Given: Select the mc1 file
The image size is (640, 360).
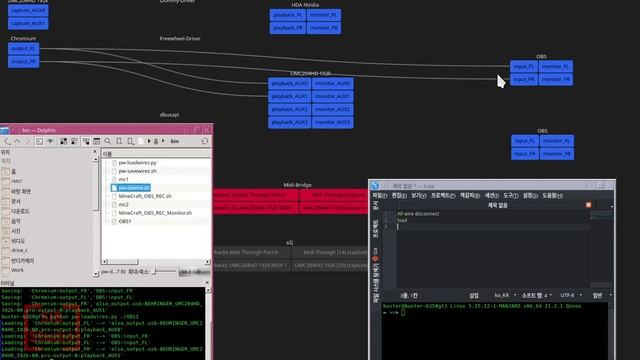Looking at the screenshot, I should pos(123,179).
